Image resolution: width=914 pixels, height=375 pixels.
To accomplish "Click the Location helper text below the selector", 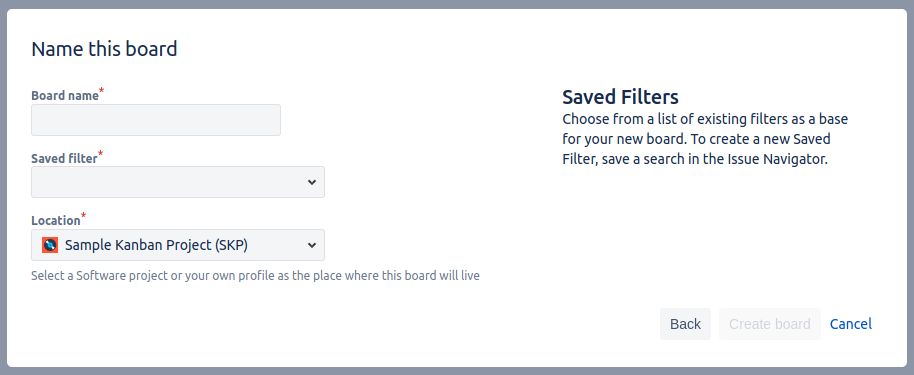I will pyautogui.click(x=255, y=275).
